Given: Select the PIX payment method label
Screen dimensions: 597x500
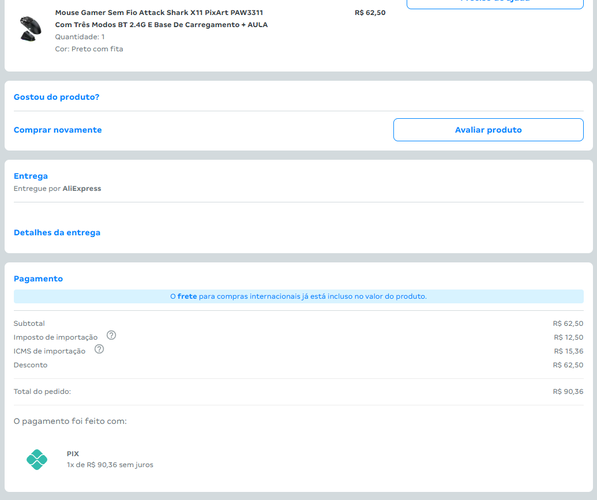Looking at the screenshot, I should tap(73, 454).
